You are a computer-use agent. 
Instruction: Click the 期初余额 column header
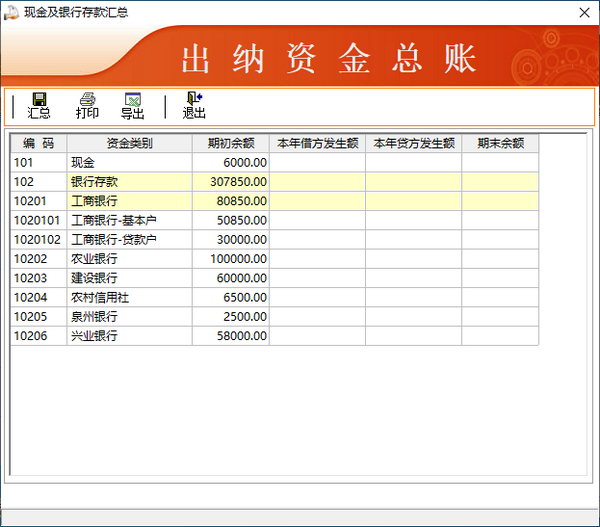click(231, 143)
